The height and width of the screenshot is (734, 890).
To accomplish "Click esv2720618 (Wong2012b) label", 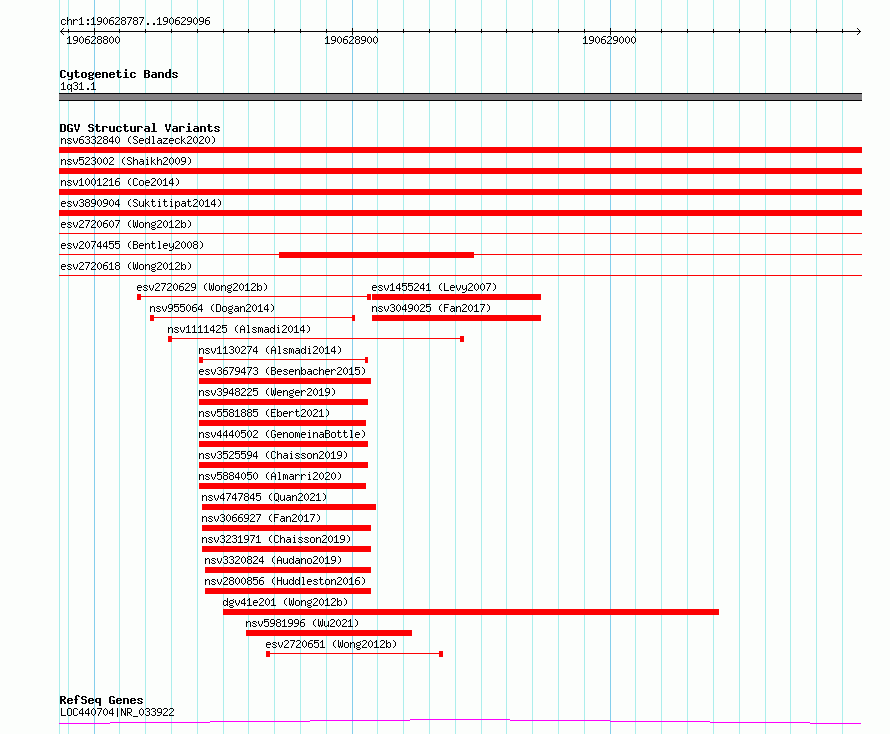I will tap(126, 266).
